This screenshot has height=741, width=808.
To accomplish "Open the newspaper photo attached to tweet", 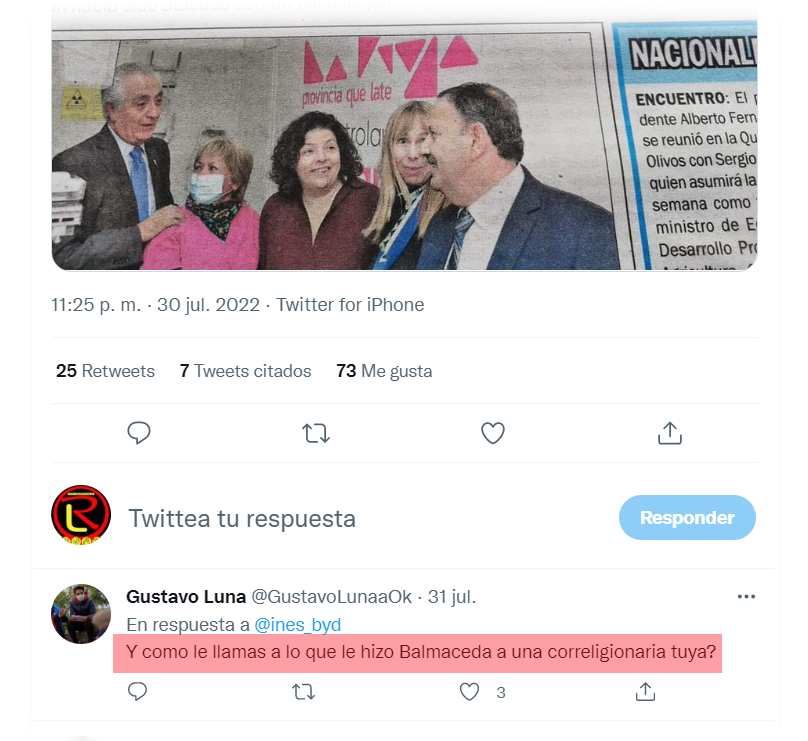I will (x=404, y=146).
